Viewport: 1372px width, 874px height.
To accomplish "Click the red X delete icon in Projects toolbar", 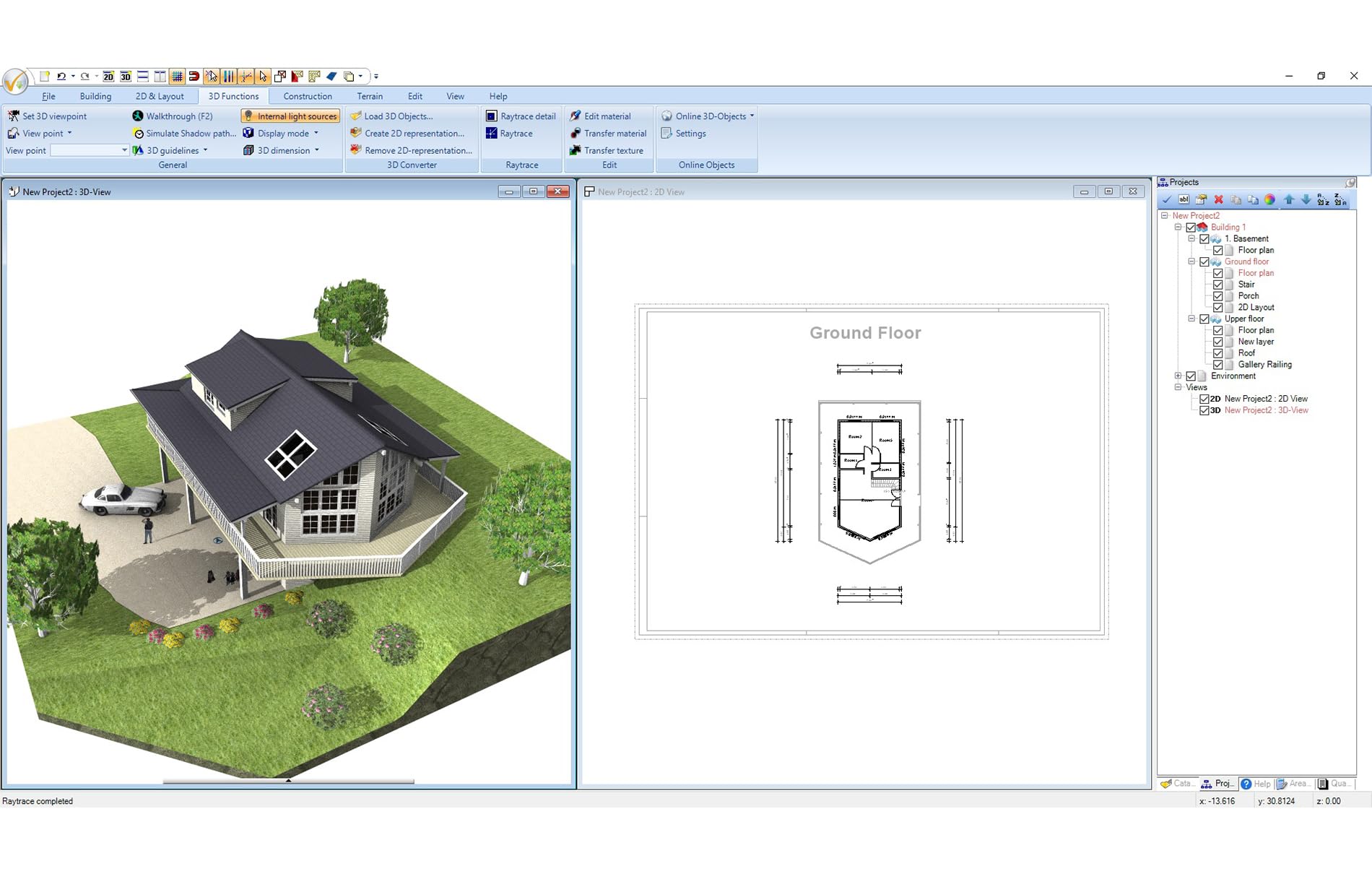I will pos(1219,200).
